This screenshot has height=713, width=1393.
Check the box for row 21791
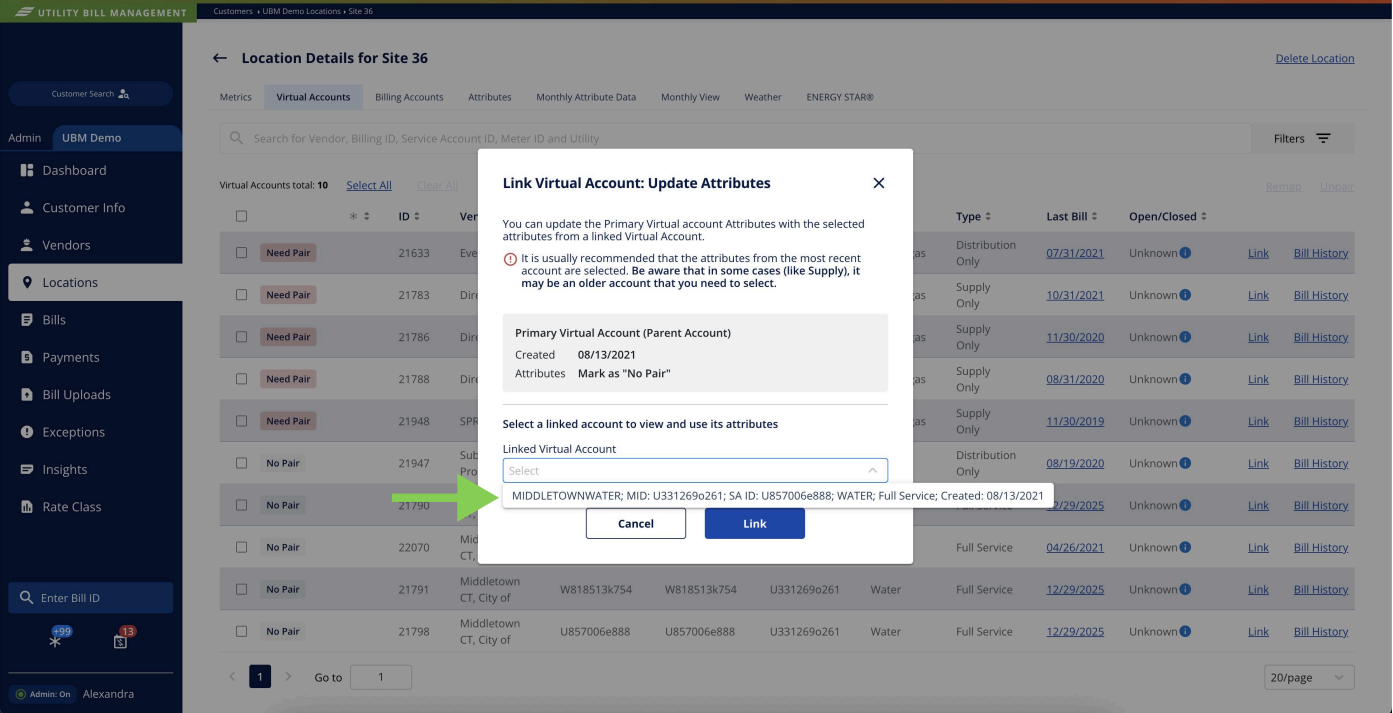click(x=241, y=589)
